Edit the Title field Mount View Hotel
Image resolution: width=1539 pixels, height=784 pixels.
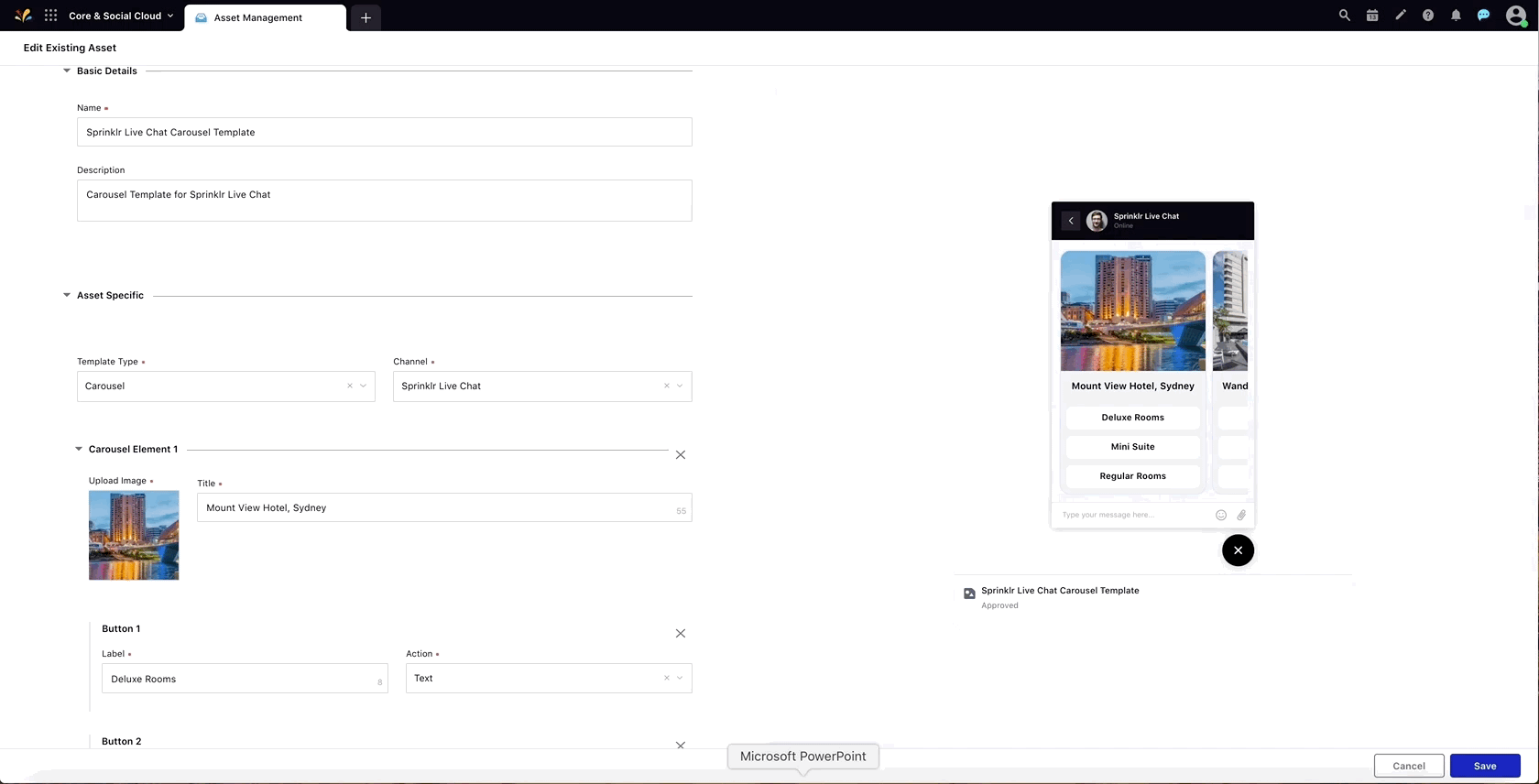[x=444, y=507]
